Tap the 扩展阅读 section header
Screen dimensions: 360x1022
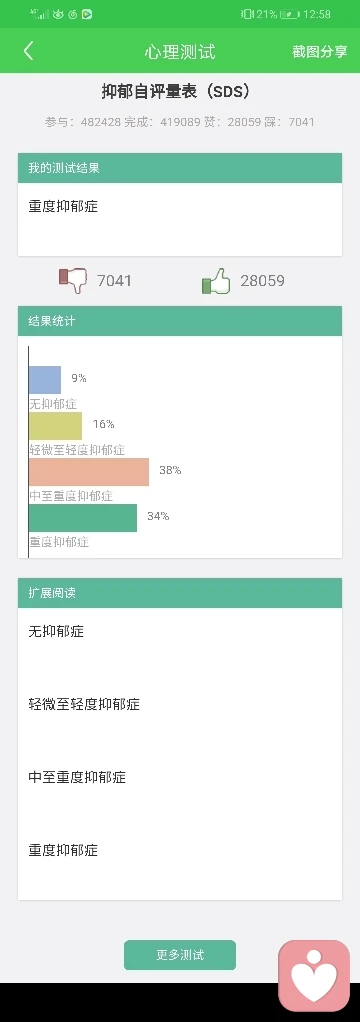tap(180, 593)
